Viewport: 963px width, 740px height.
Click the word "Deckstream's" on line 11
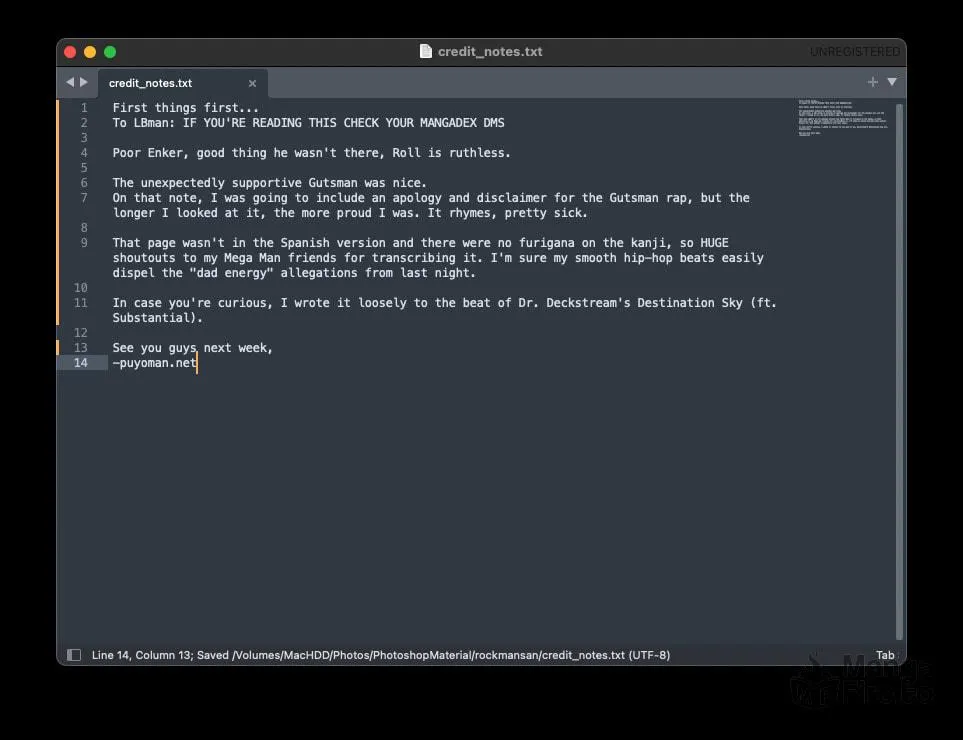tap(588, 303)
